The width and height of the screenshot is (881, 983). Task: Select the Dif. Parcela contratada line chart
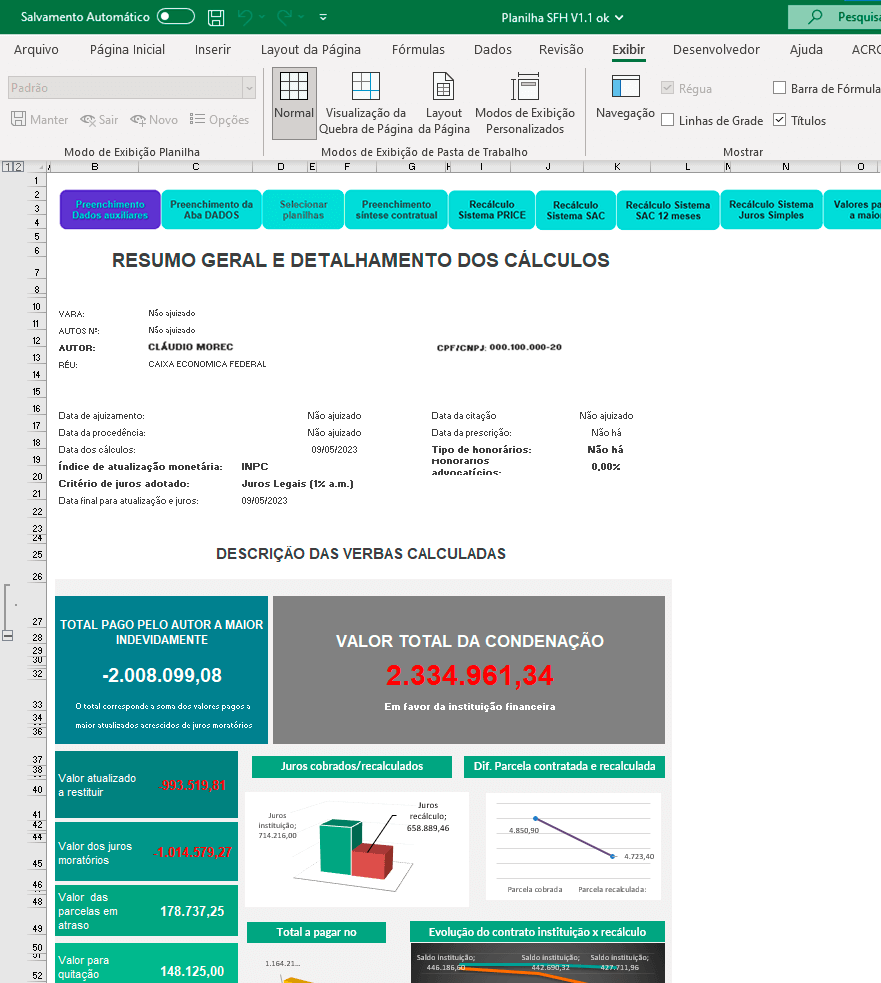point(573,846)
